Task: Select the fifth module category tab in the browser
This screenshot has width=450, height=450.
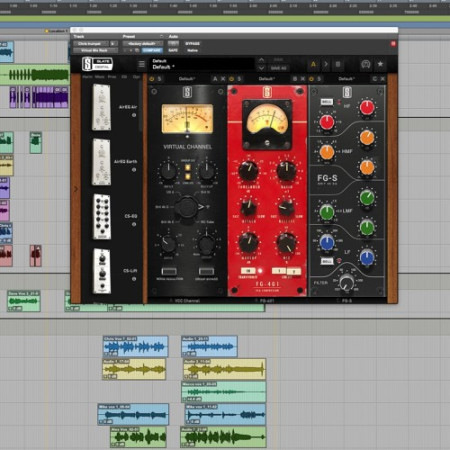Action: (x=136, y=77)
